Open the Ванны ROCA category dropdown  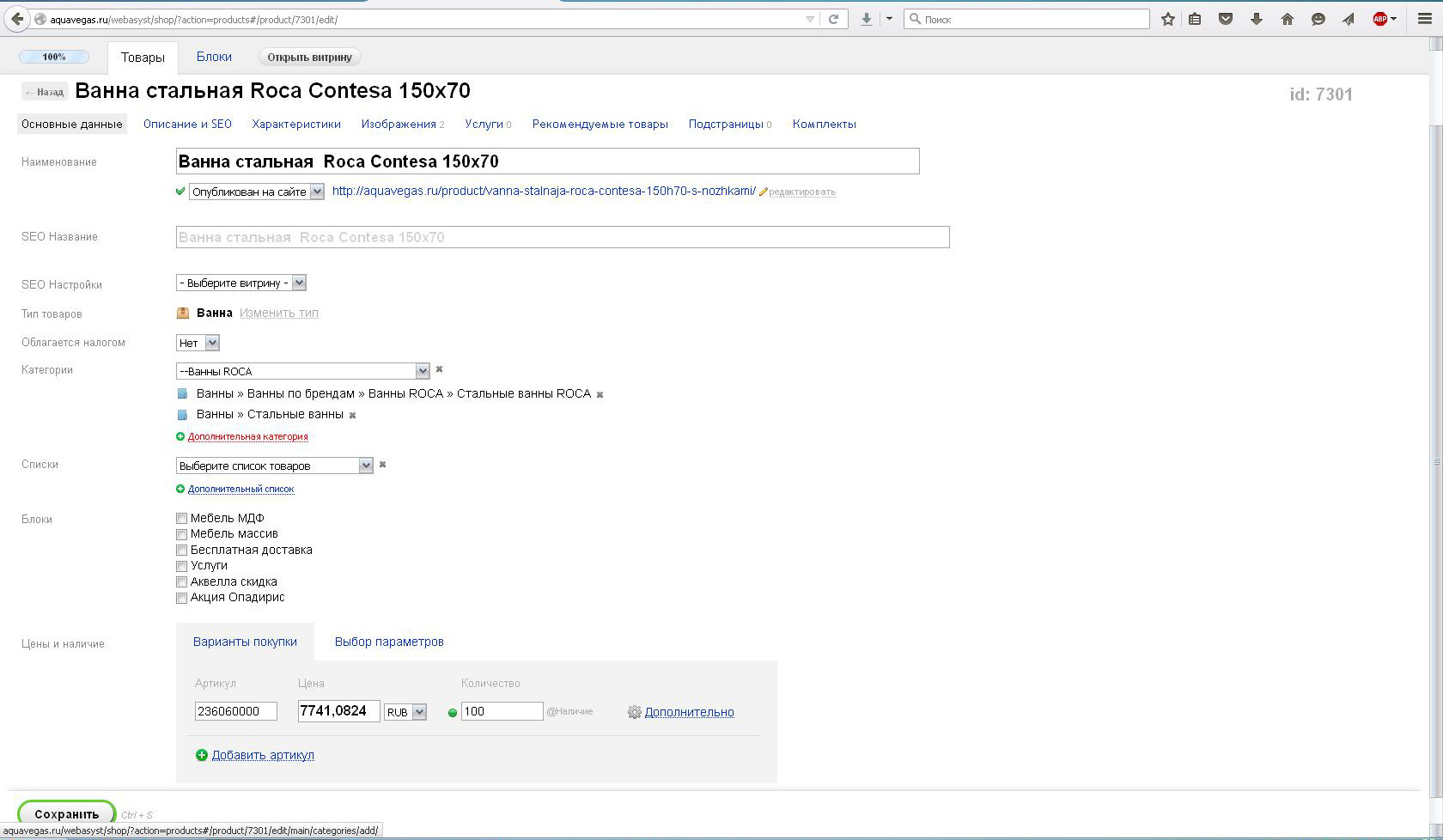click(302, 371)
